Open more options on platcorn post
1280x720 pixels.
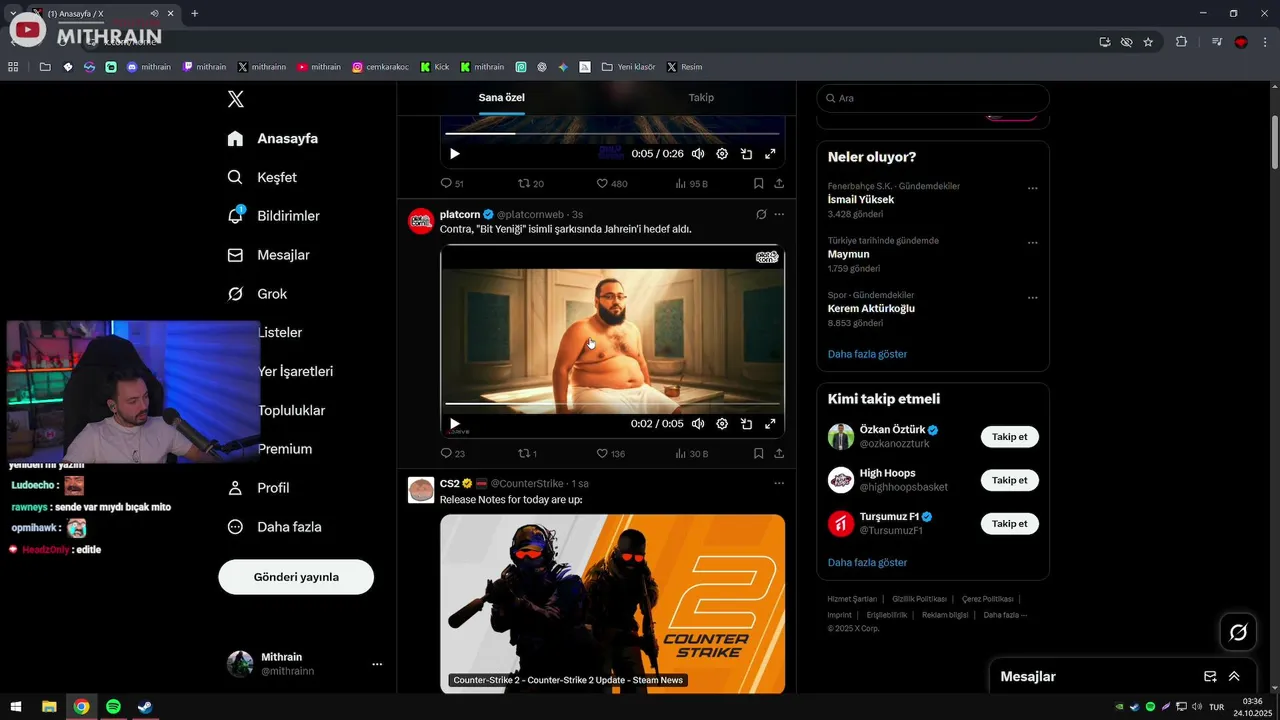(x=779, y=215)
